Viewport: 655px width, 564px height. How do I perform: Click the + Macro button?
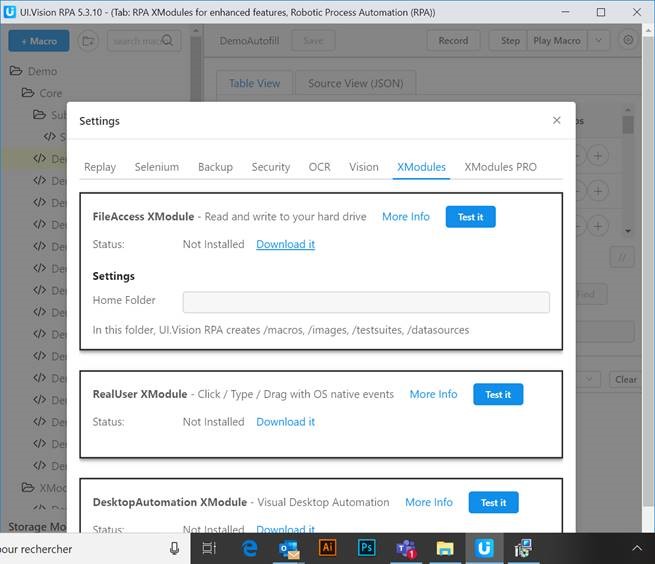coord(39,41)
